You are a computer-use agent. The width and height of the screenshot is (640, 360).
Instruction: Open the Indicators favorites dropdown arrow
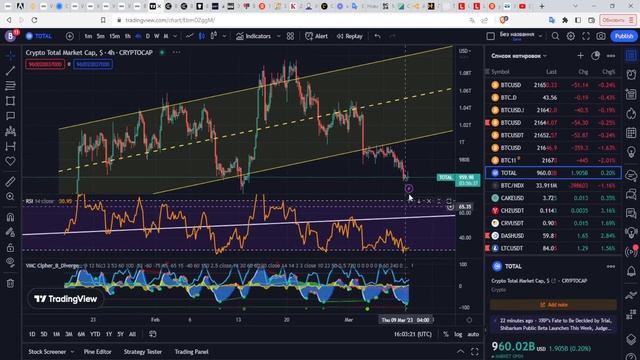tap(278, 36)
